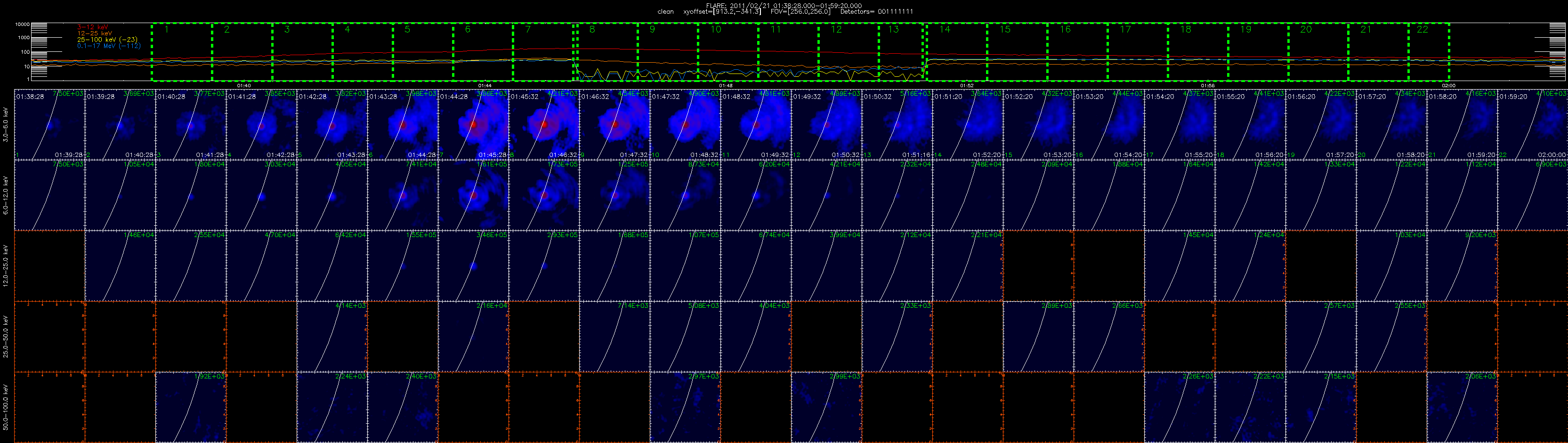Select interval 14 in the light curve plot
The height and width of the screenshot is (443, 1568).
click(956, 52)
